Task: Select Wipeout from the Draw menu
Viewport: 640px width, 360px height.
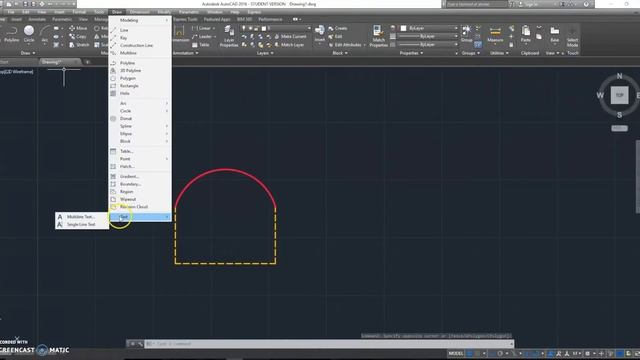Action: pyautogui.click(x=139, y=199)
